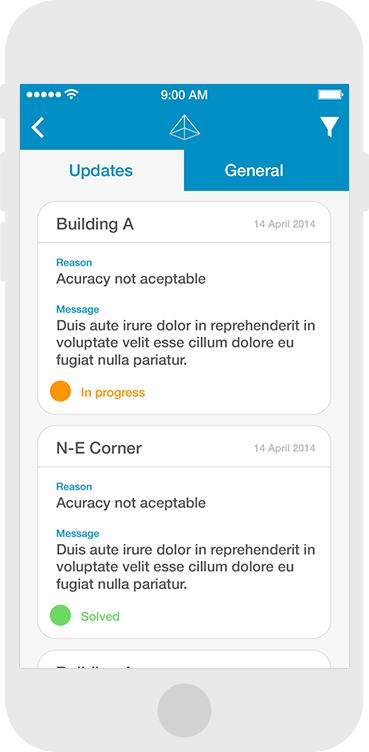
Task: Tap Building A message text
Action: [186, 343]
